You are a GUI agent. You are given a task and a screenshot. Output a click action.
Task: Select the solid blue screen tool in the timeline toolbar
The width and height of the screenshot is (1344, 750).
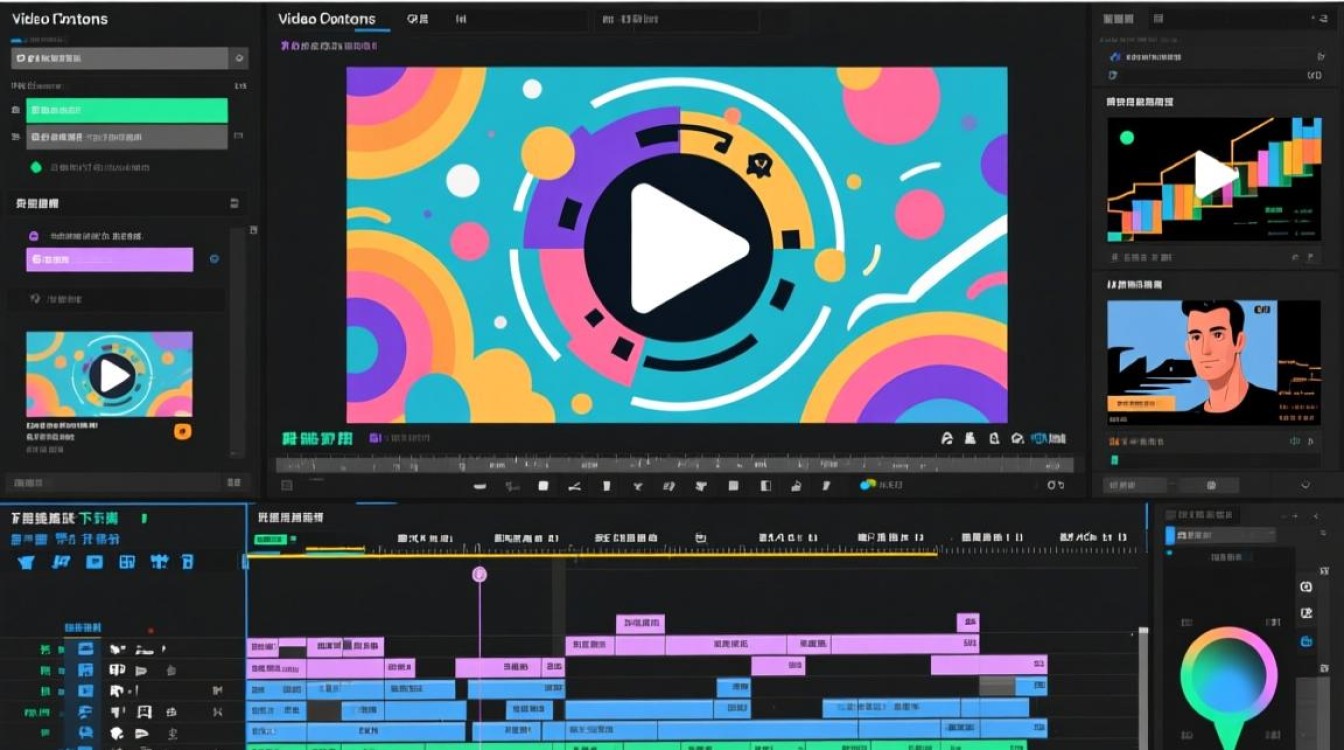(x=94, y=562)
